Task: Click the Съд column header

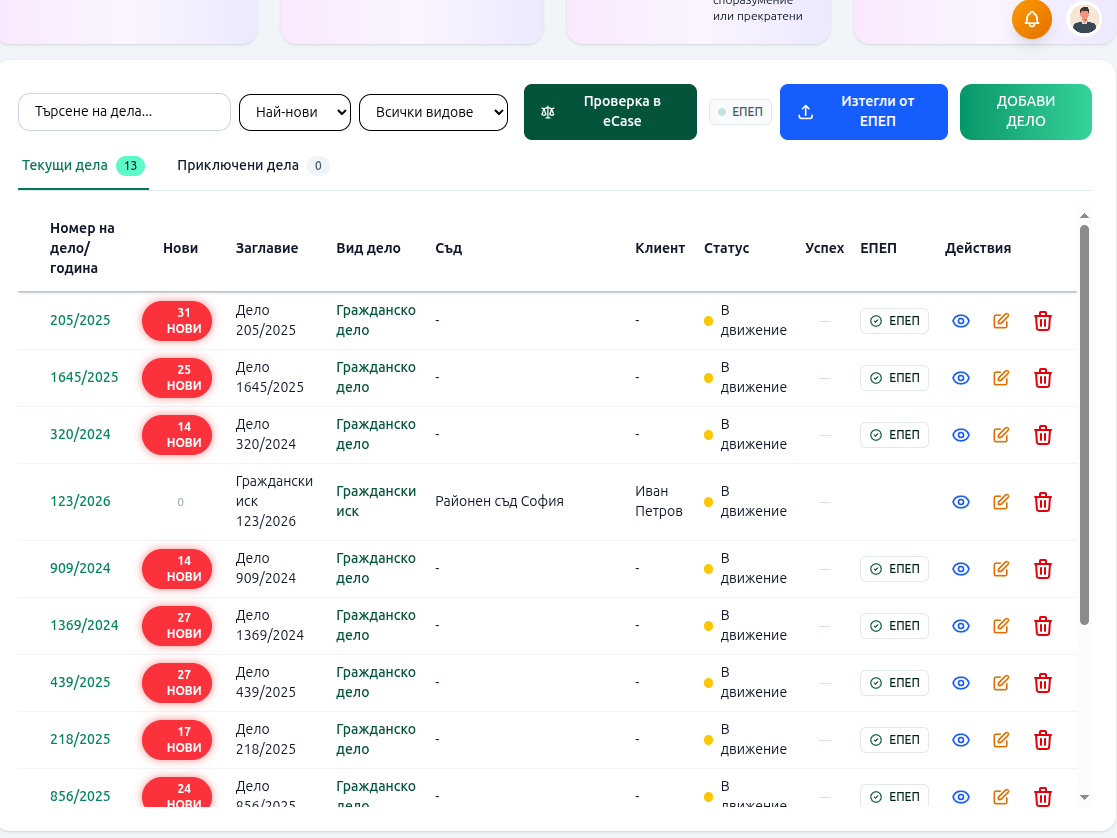Action: pos(449,249)
